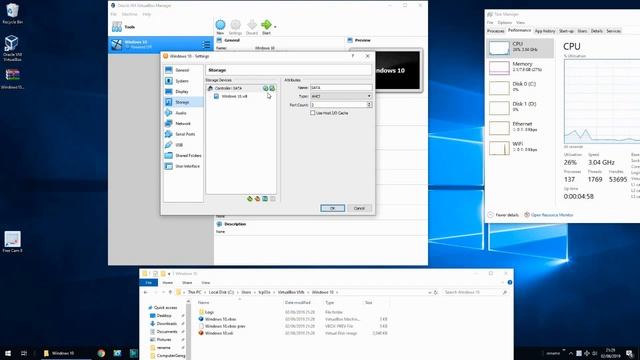Open System settings category icon
640x360 pixels.
169,81
